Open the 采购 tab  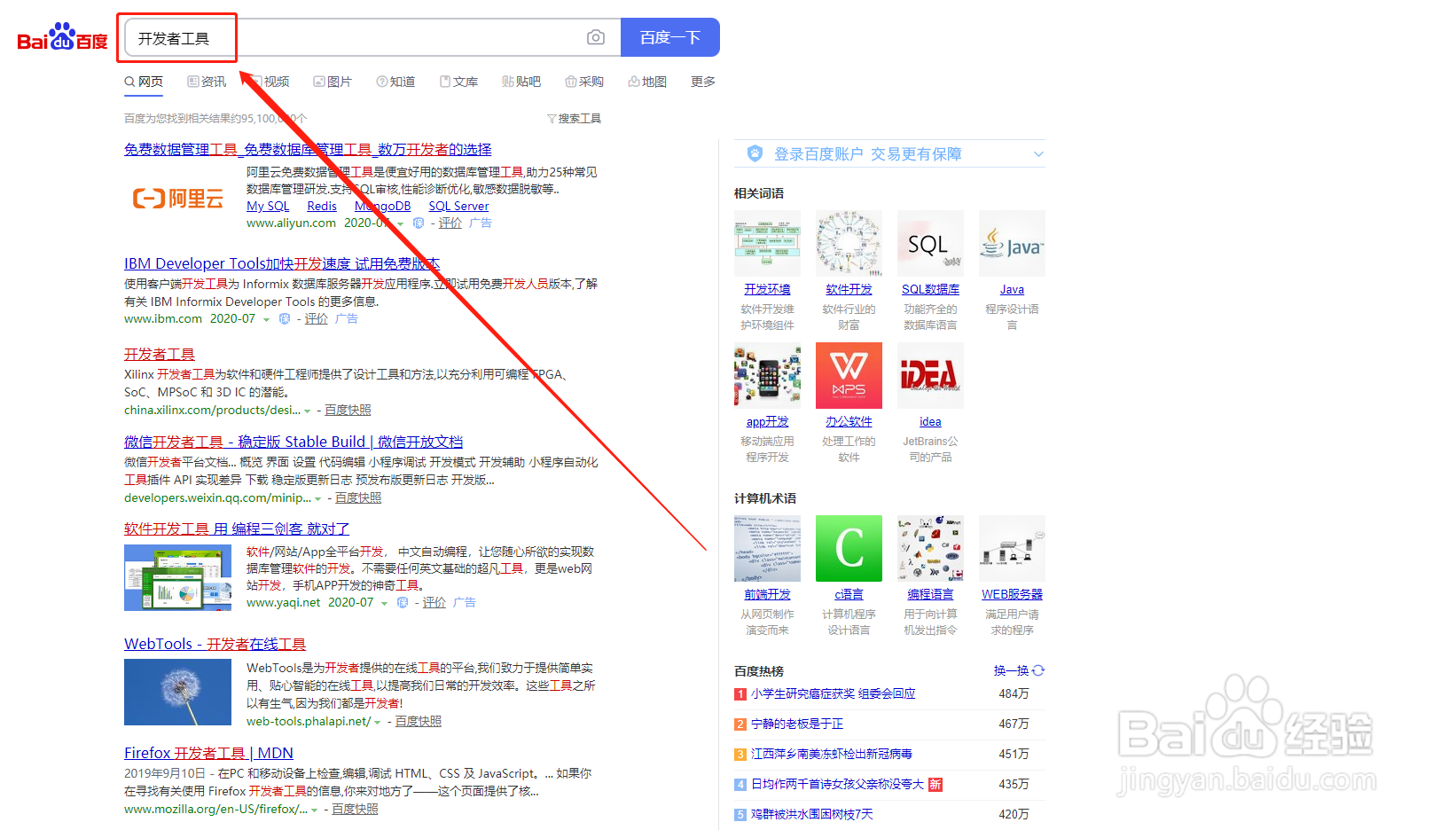pyautogui.click(x=584, y=82)
